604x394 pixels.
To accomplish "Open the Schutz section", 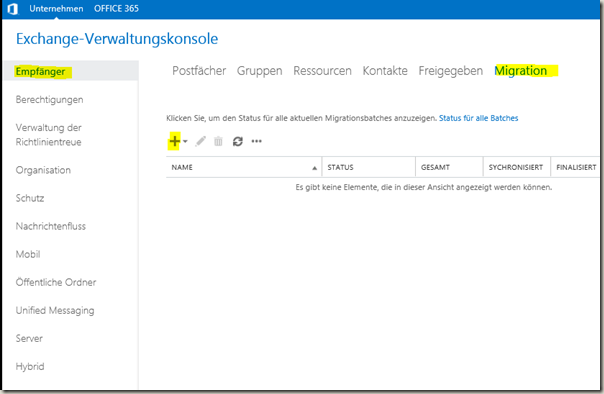I will click(30, 198).
